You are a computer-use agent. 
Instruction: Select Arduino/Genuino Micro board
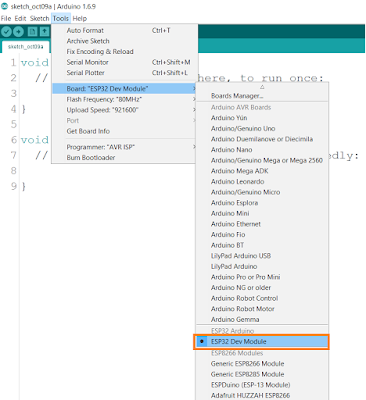262,192
